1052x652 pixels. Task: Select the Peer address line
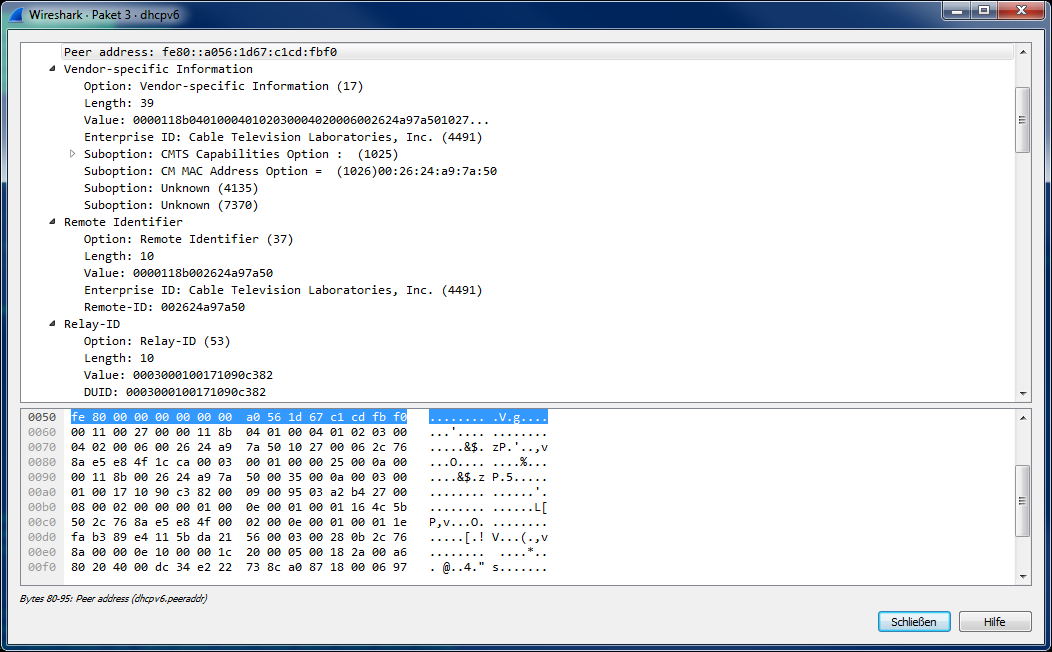(207, 52)
